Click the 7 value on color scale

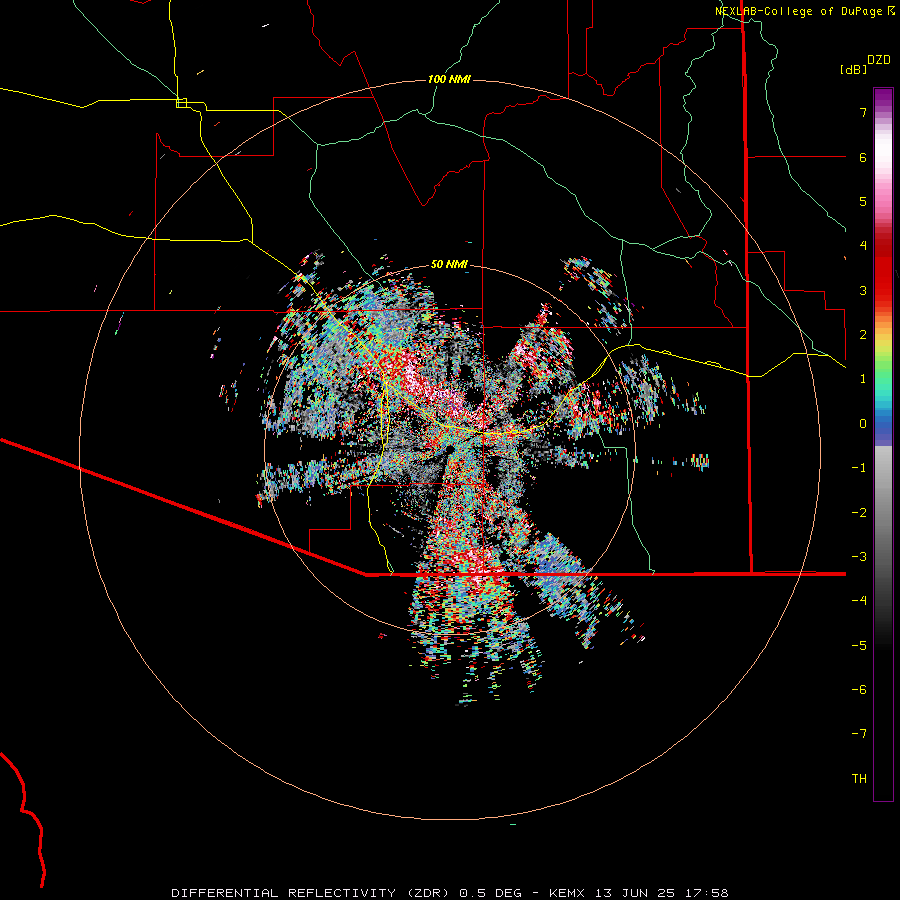(x=863, y=112)
